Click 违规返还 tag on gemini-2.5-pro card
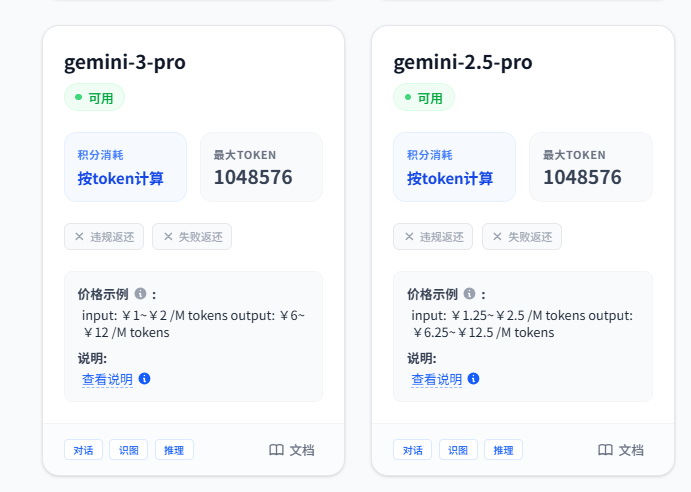691x492 pixels. tap(433, 237)
